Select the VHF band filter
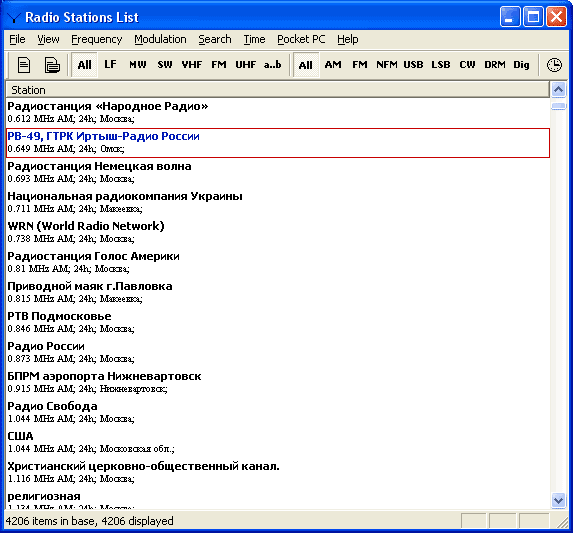Viewport: 573px width, 533px height. click(x=192, y=65)
